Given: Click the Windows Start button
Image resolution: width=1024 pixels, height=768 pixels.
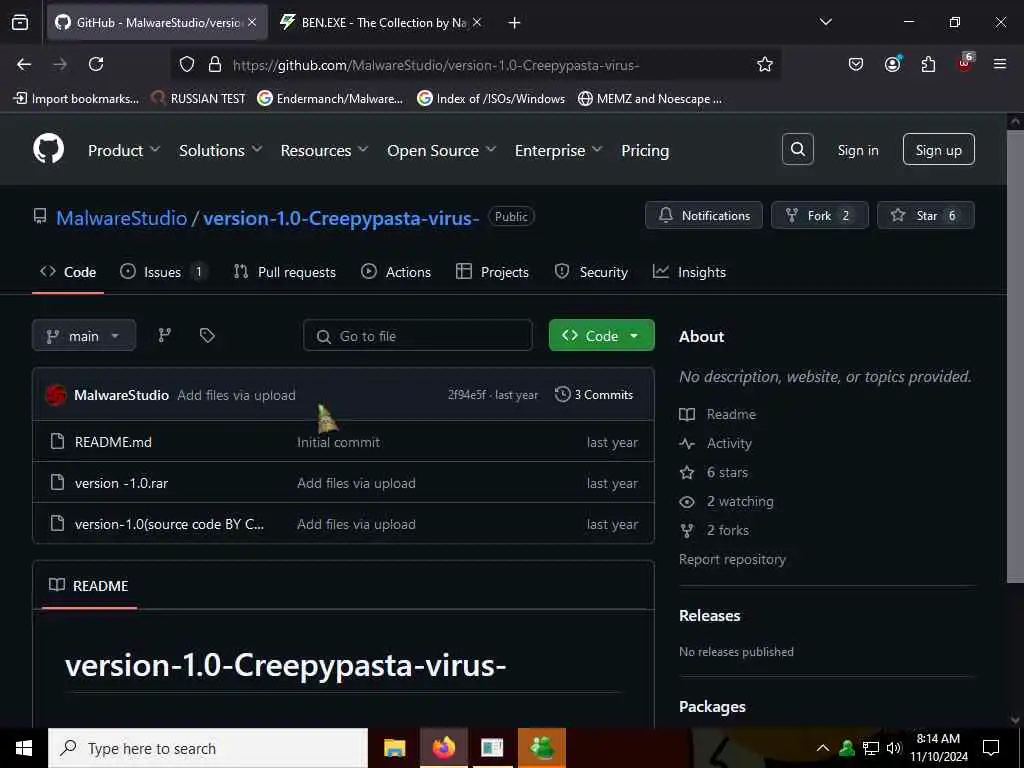Looking at the screenshot, I should click(x=24, y=748).
